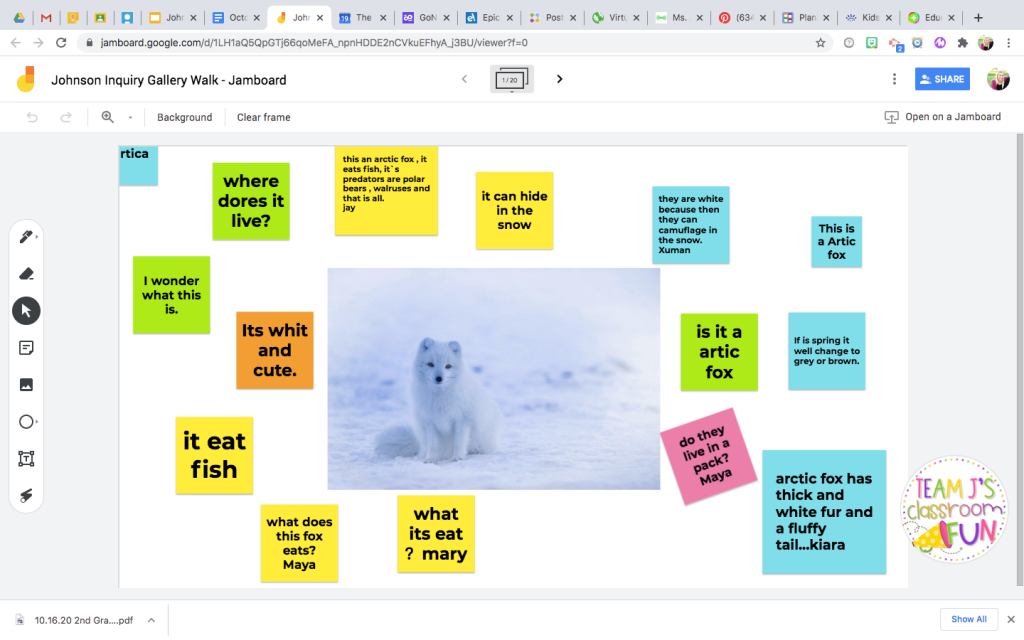Go to the next frame arrow
The width and height of the screenshot is (1024, 640).
tap(559, 79)
